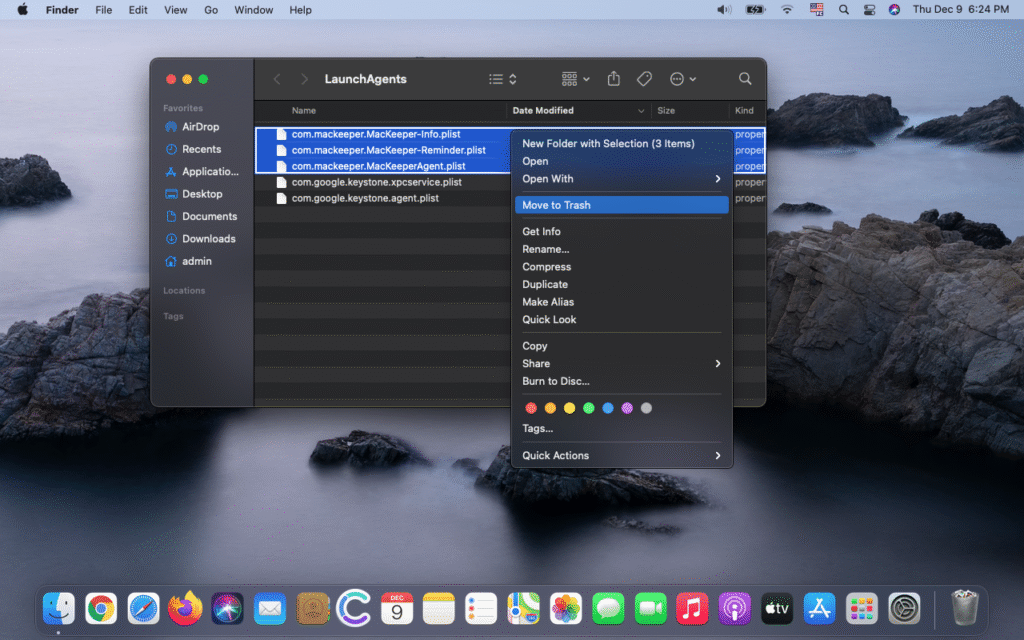Viewport: 1024px width, 640px height.
Task: Select the com.google.keystone.agent.plist file
Action: coord(364,199)
